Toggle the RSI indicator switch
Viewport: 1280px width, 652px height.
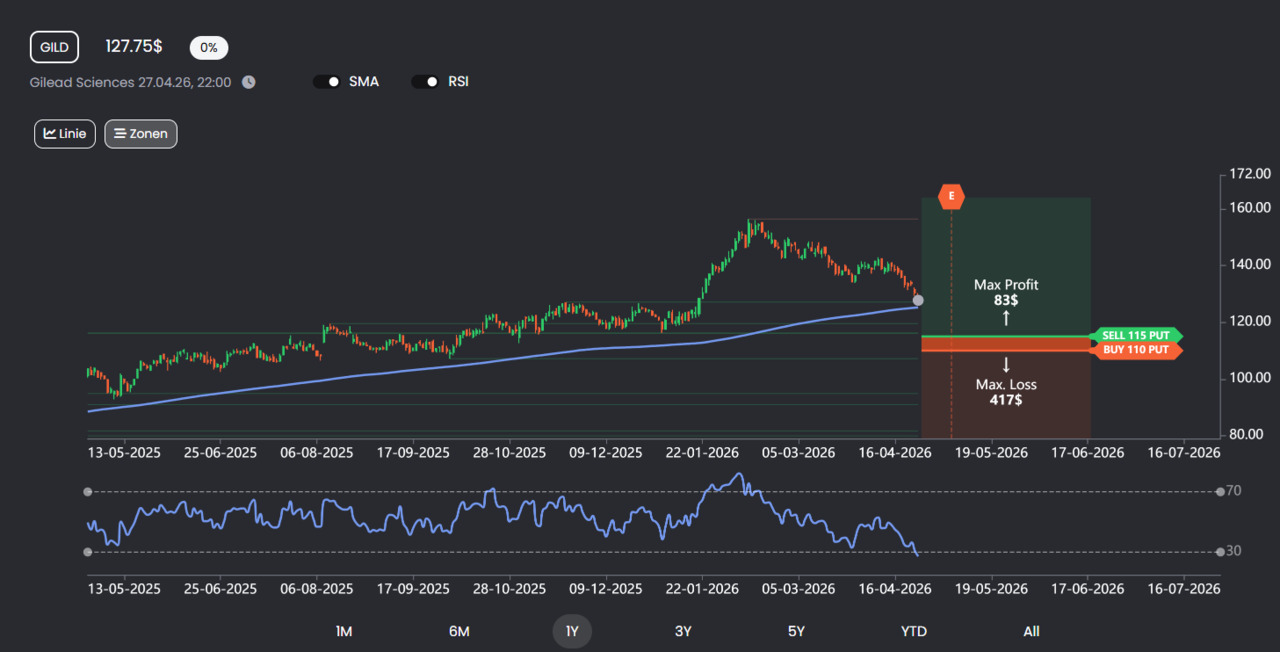tap(426, 82)
